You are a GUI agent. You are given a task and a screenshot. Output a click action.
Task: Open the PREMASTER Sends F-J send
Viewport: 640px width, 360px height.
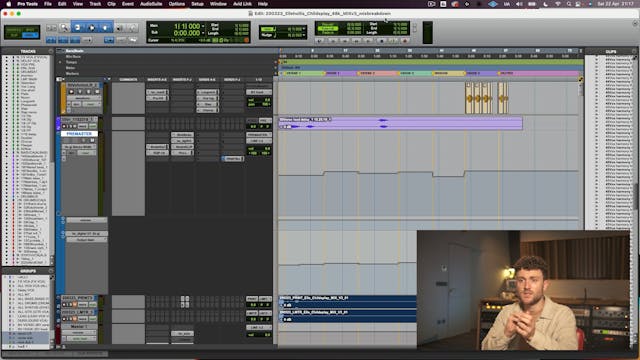[x=233, y=158]
